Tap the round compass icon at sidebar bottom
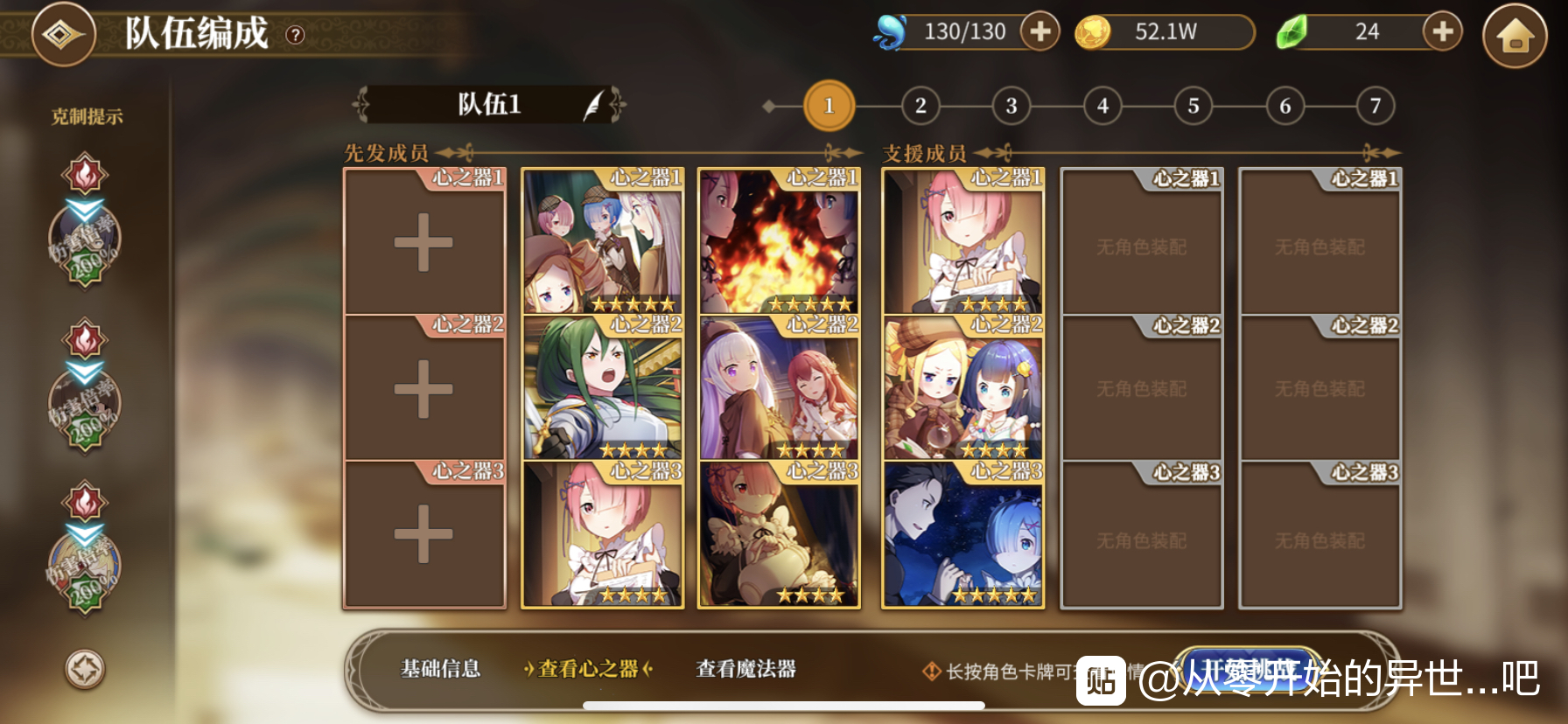 coord(85,670)
